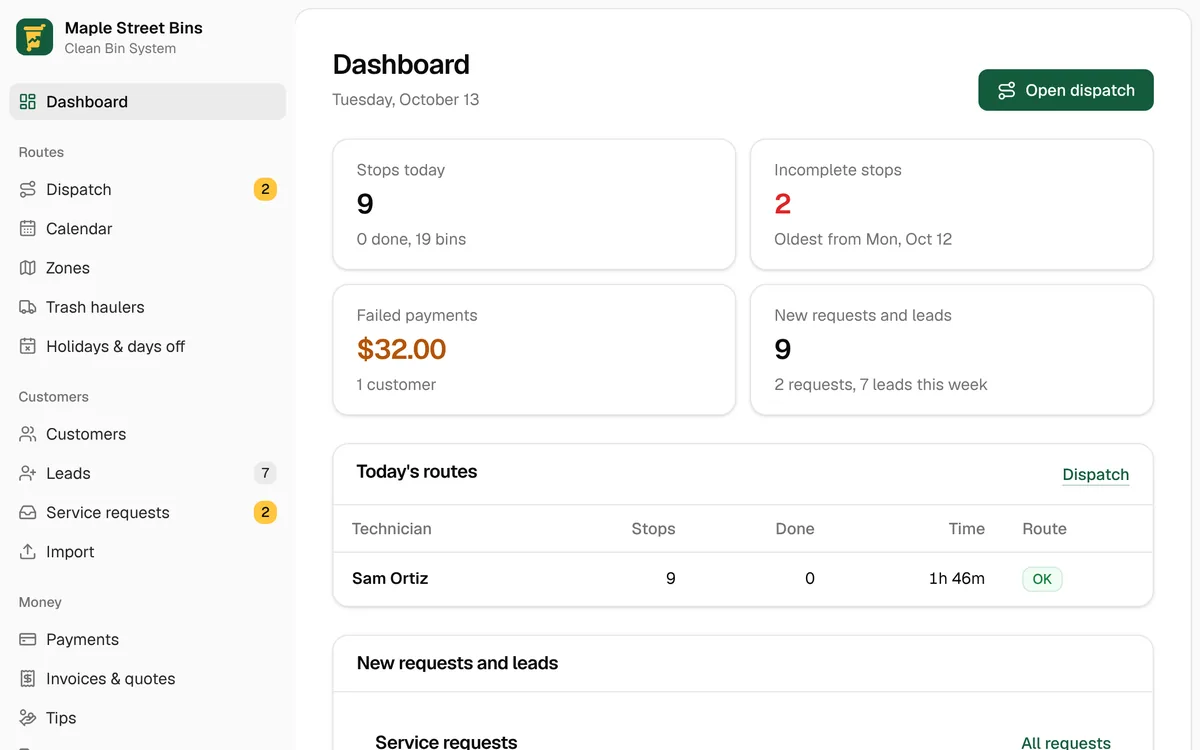Click the Trash haulers truck icon
This screenshot has width=1200, height=750.
click(28, 307)
